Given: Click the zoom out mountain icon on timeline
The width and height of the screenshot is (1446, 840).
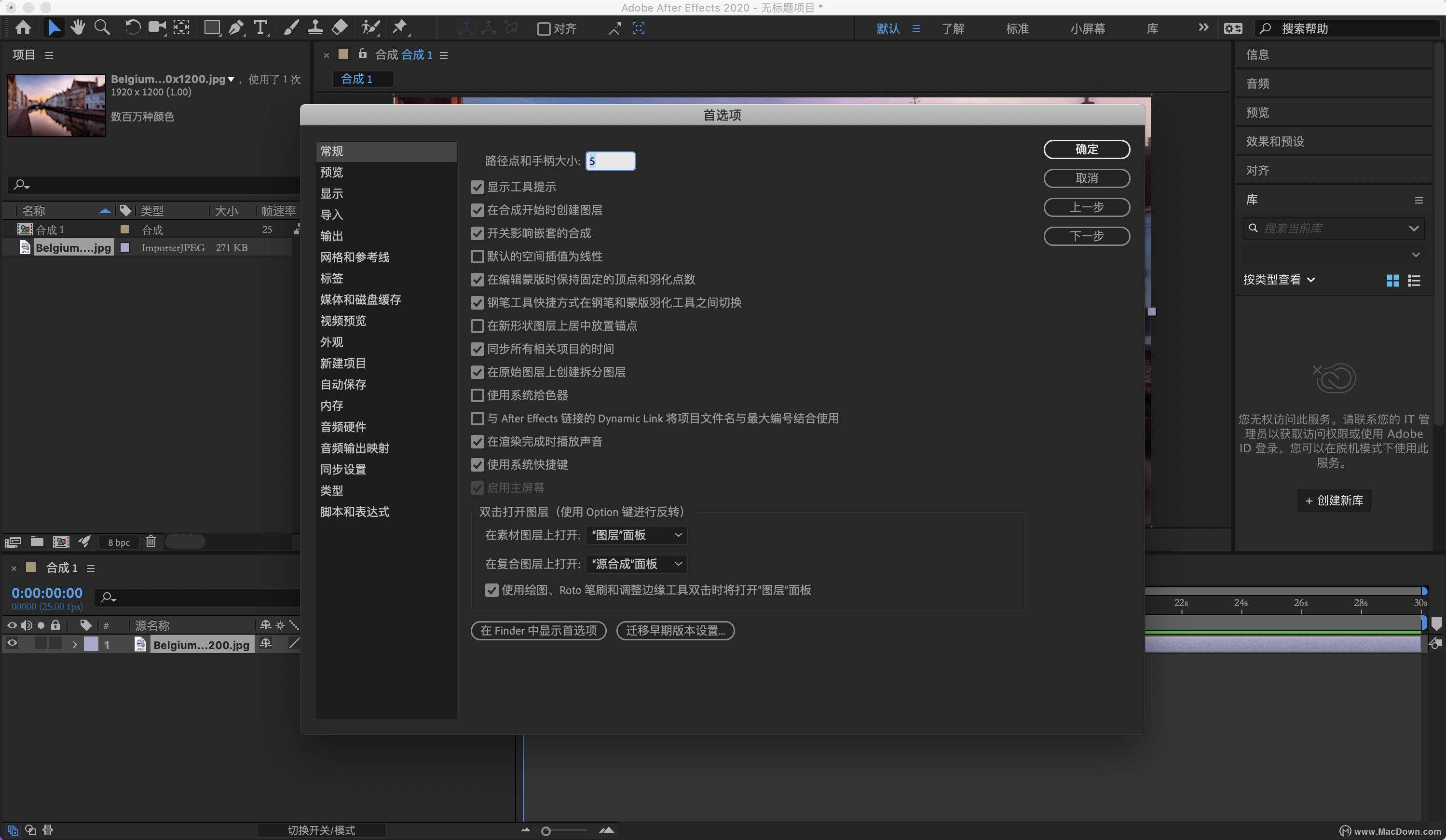Looking at the screenshot, I should (526, 830).
